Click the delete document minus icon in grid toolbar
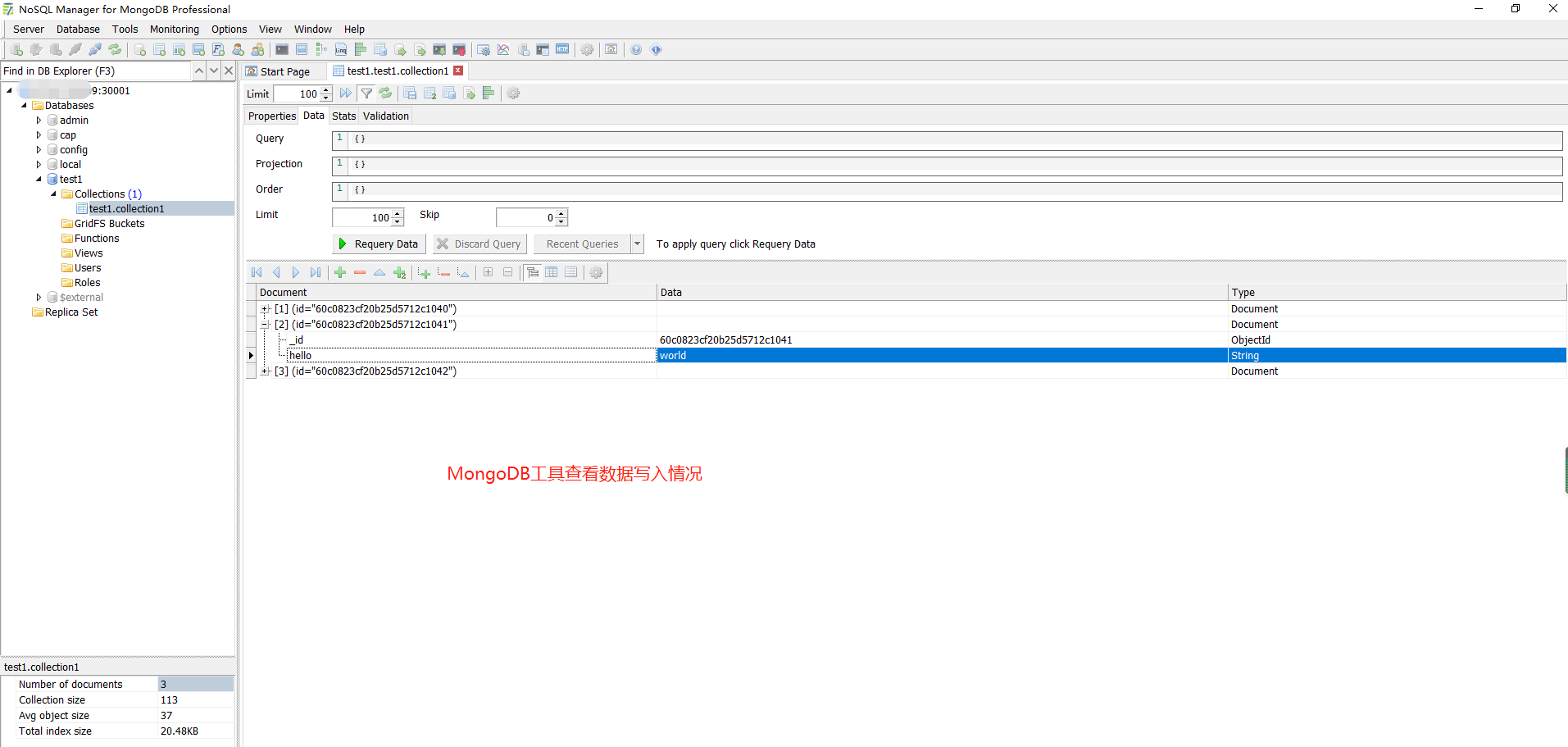 coord(360,272)
